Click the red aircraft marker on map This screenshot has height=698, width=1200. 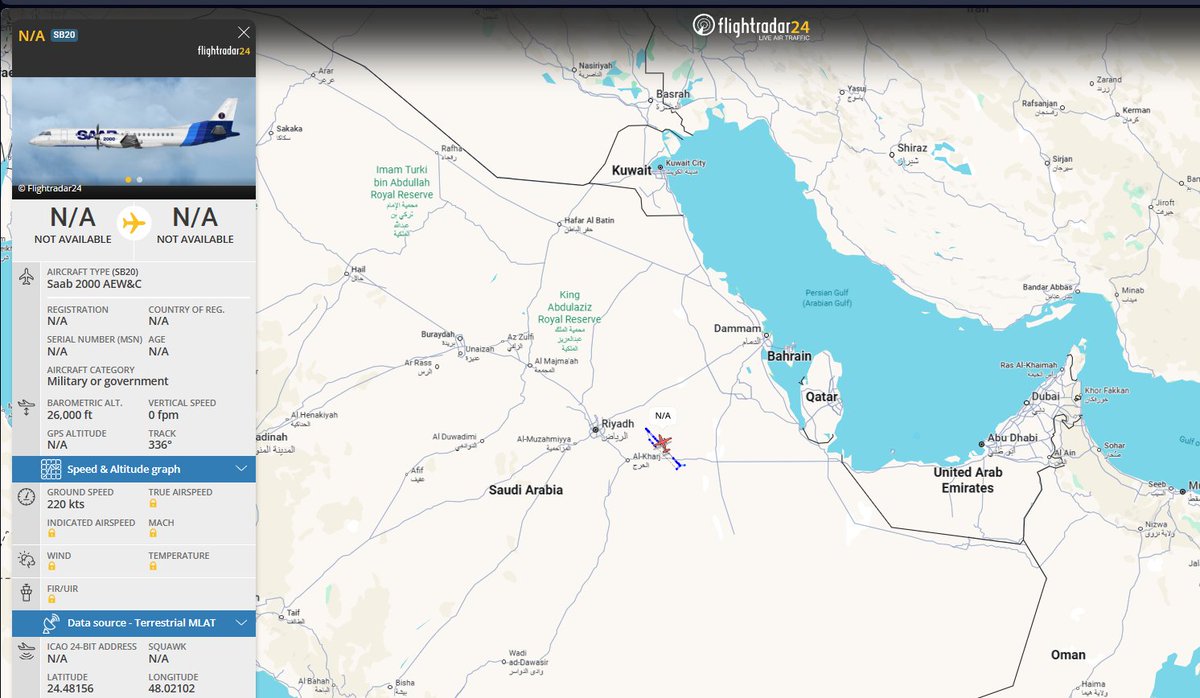[661, 444]
